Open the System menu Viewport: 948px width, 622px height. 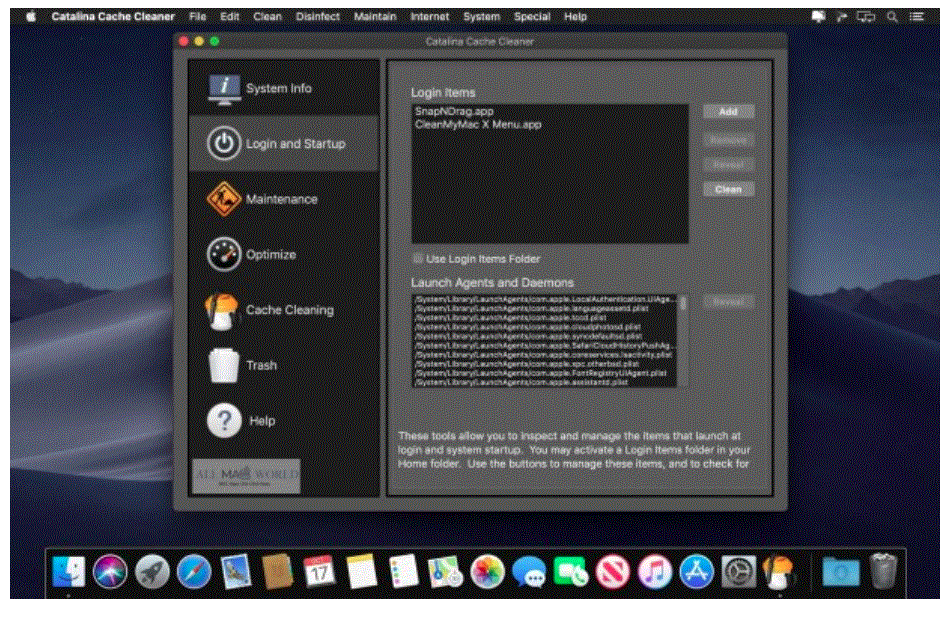coord(481,16)
